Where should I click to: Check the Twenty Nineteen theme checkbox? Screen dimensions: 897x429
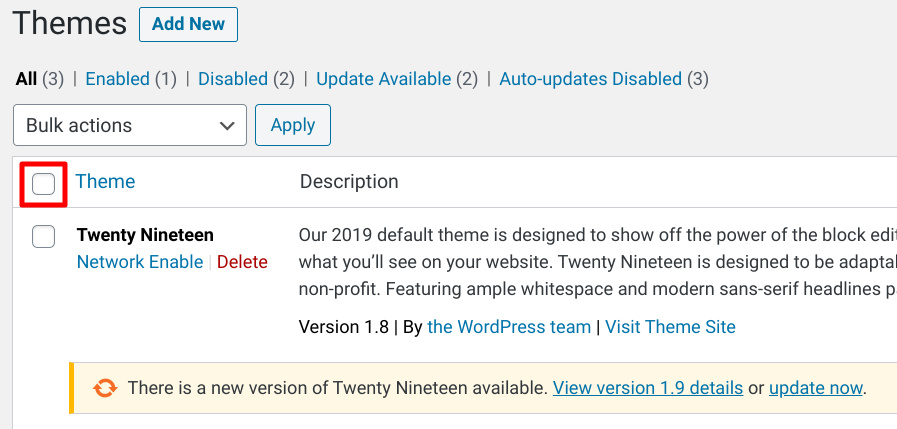[43, 236]
